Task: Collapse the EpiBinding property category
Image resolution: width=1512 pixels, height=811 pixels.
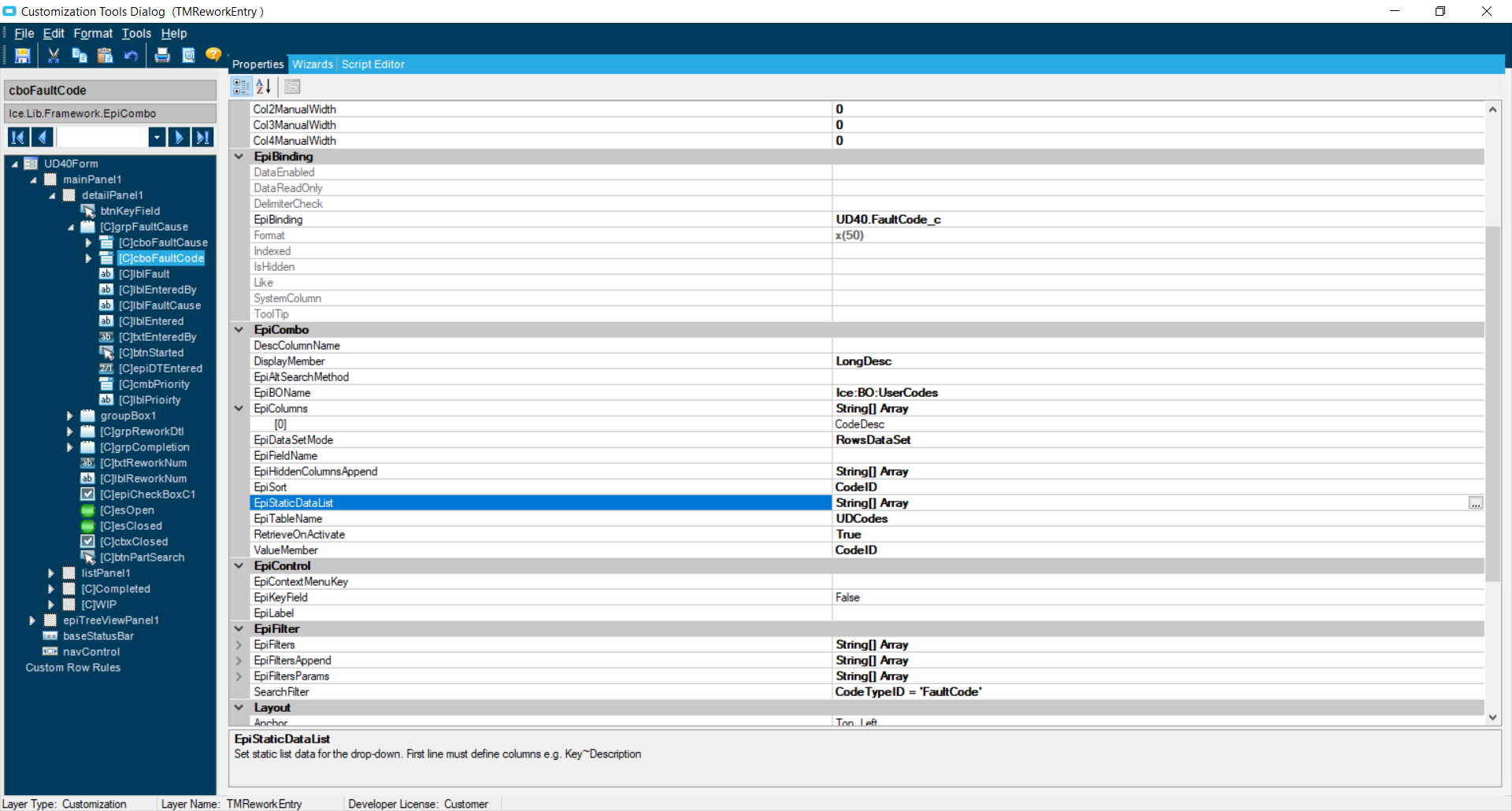Action: point(239,156)
